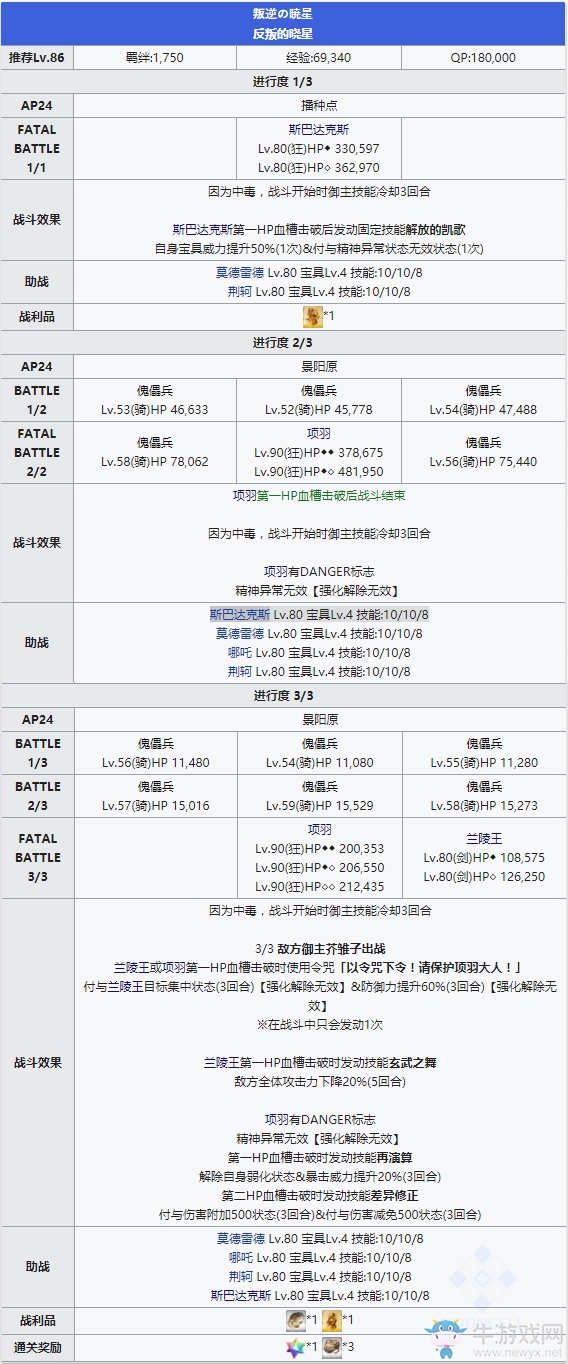Screen dimensions: 568x1364
Task: Click the 通关奖励 row label
Action: click(x=37, y=1347)
